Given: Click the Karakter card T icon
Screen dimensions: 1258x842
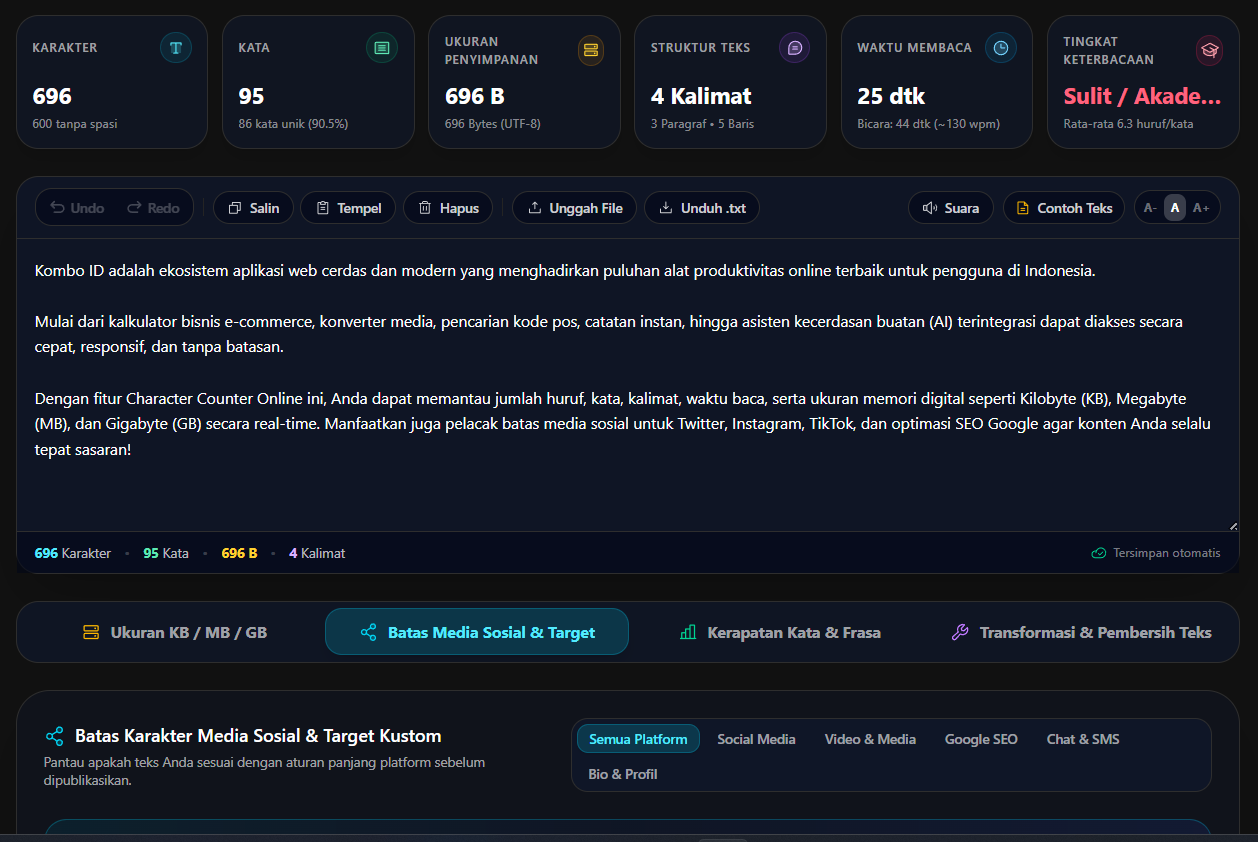Looking at the screenshot, I should coord(176,48).
